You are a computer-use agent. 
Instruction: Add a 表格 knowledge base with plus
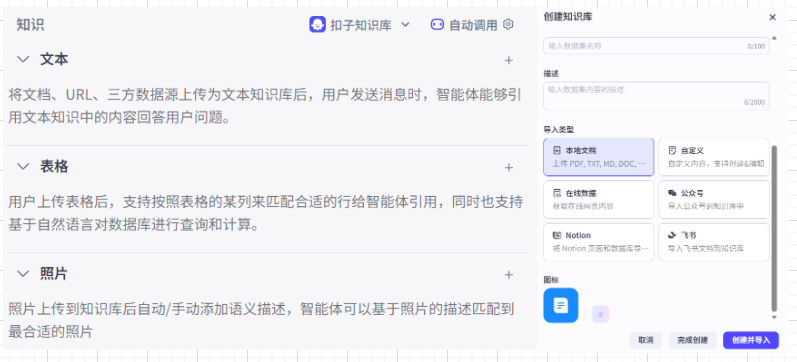(x=508, y=168)
